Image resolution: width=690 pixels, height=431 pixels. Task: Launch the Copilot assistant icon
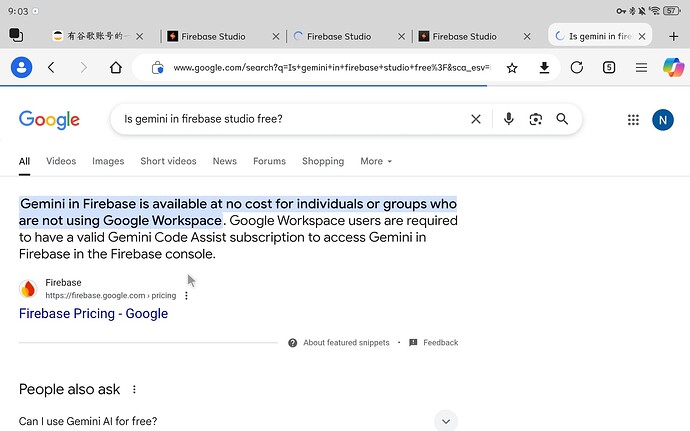[x=673, y=67]
